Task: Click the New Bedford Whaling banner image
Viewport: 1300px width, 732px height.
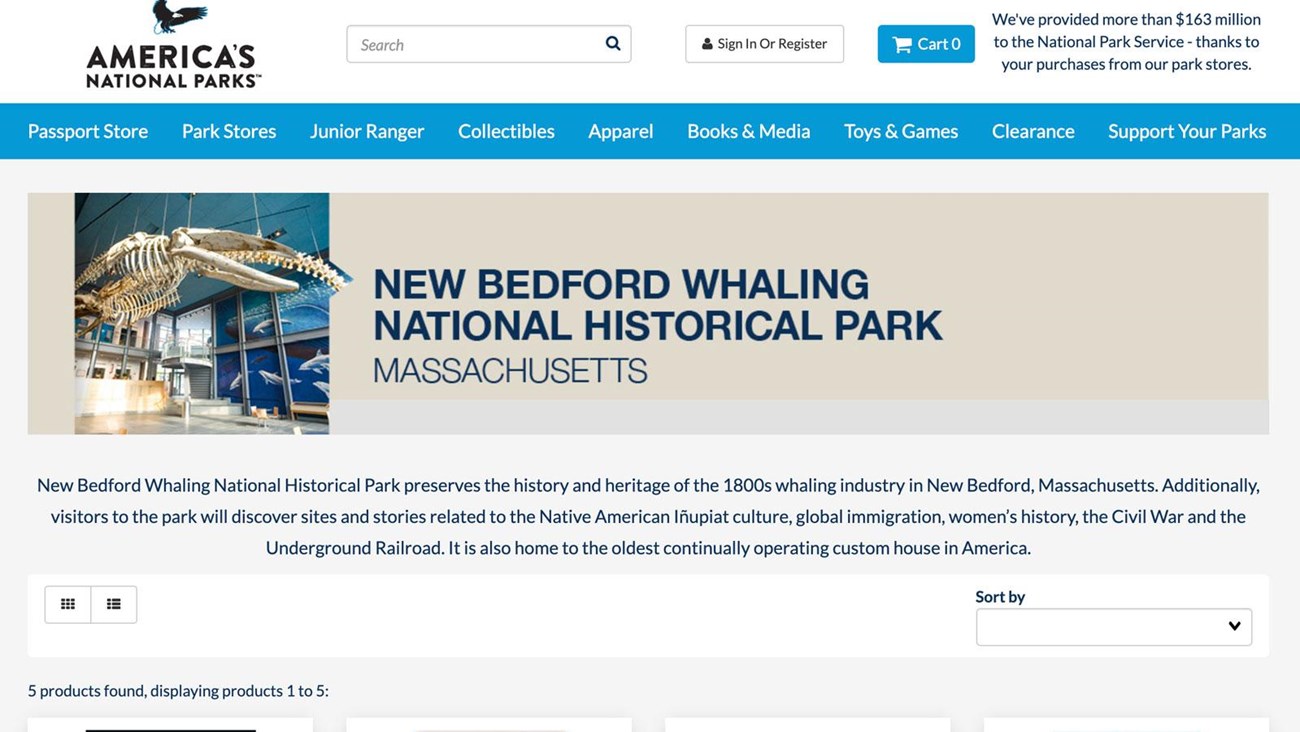Action: coord(648,313)
